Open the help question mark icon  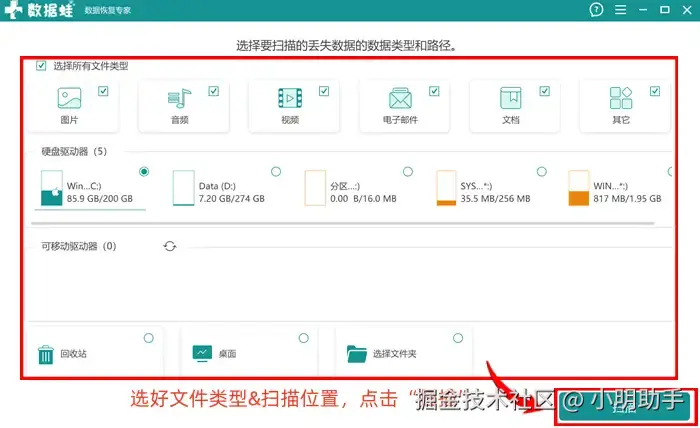point(596,9)
